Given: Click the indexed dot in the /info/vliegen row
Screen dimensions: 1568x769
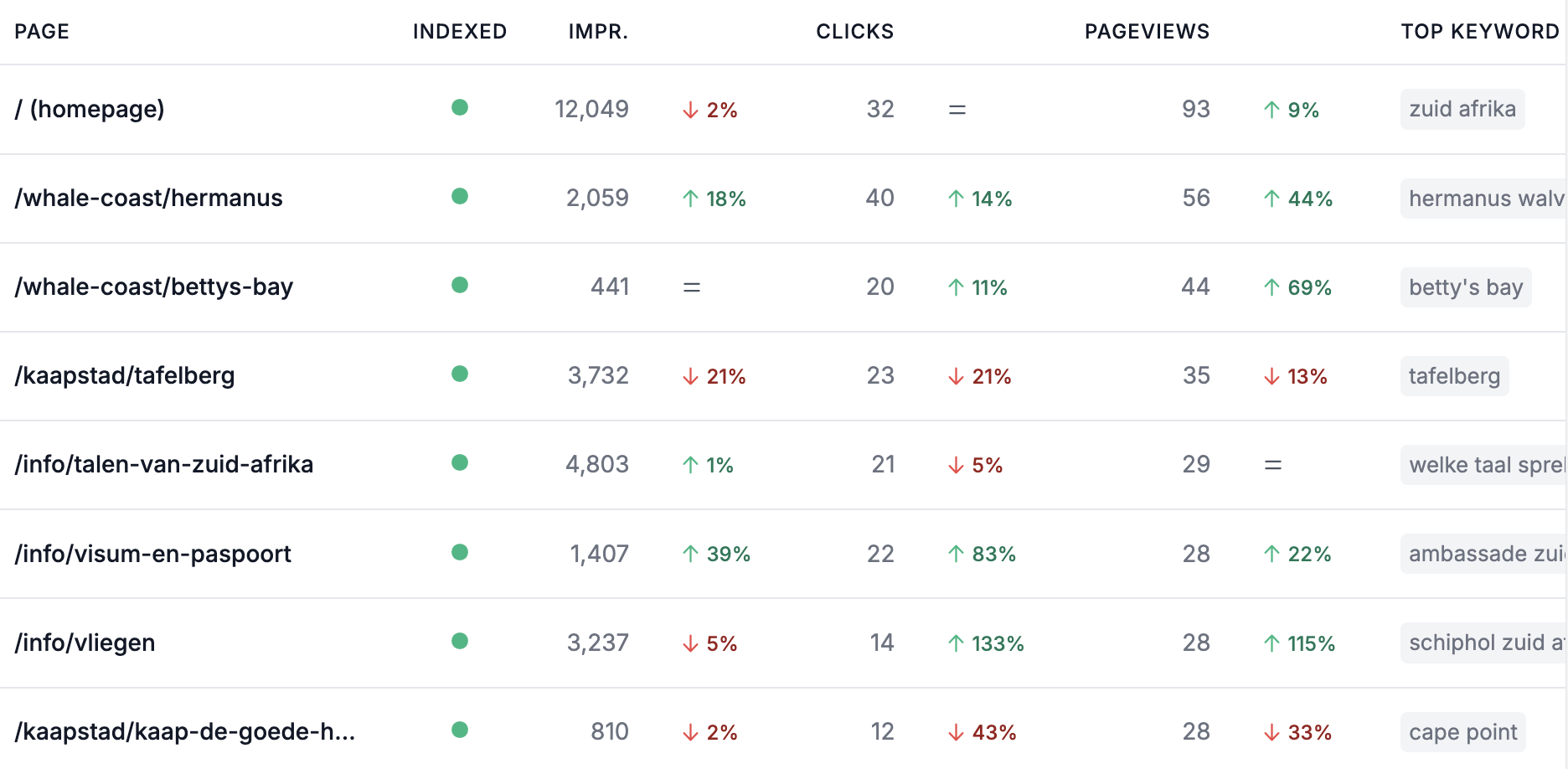Looking at the screenshot, I should tap(459, 642).
